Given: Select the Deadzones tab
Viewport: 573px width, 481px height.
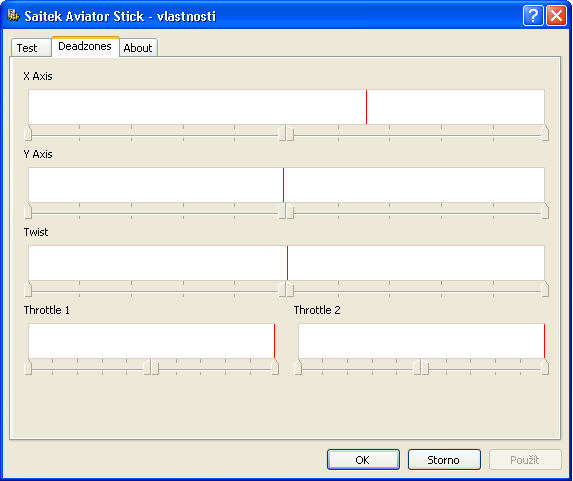Looking at the screenshot, I should click(85, 46).
